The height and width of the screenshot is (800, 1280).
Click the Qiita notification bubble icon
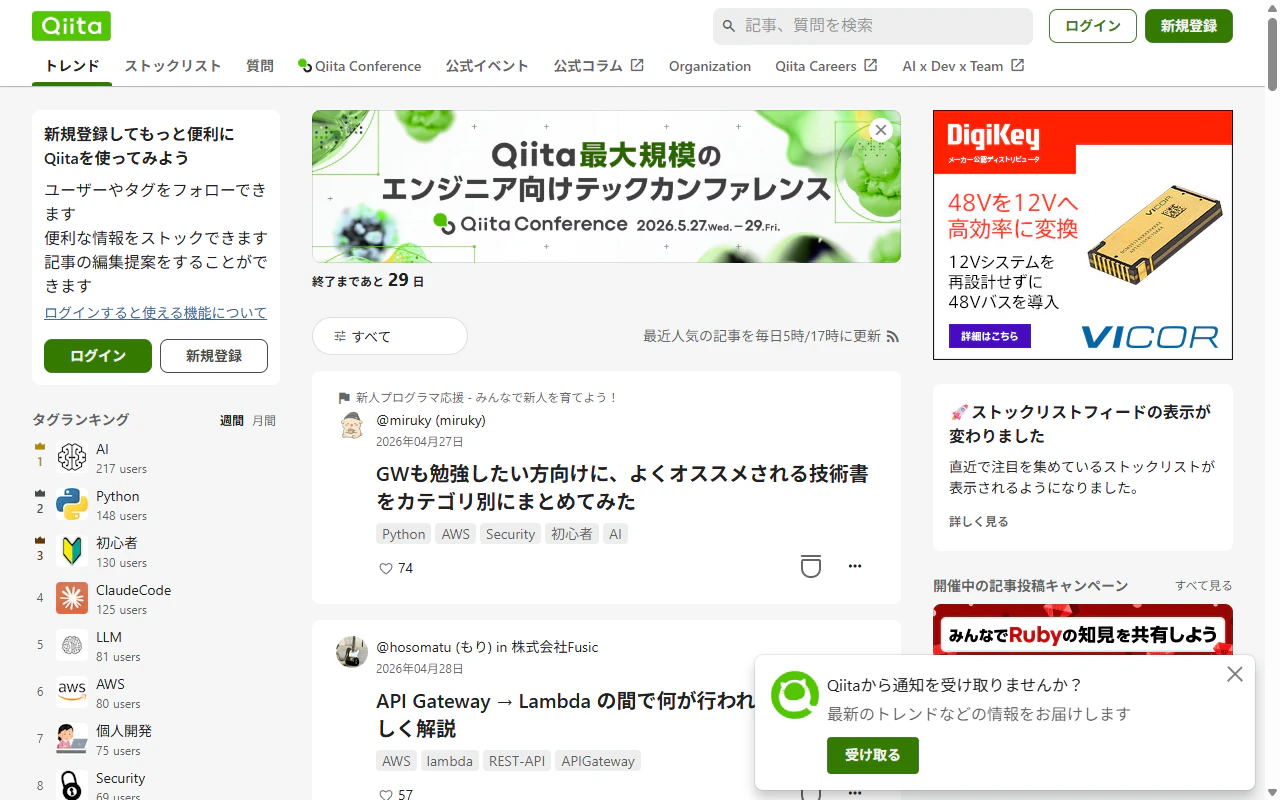click(x=795, y=695)
